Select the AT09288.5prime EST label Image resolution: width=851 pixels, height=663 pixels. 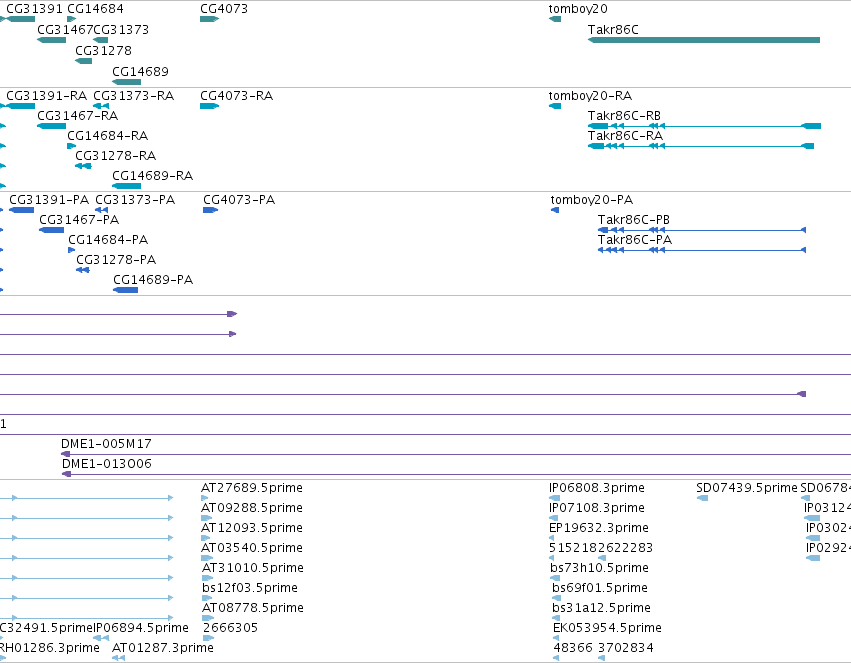coord(252,508)
